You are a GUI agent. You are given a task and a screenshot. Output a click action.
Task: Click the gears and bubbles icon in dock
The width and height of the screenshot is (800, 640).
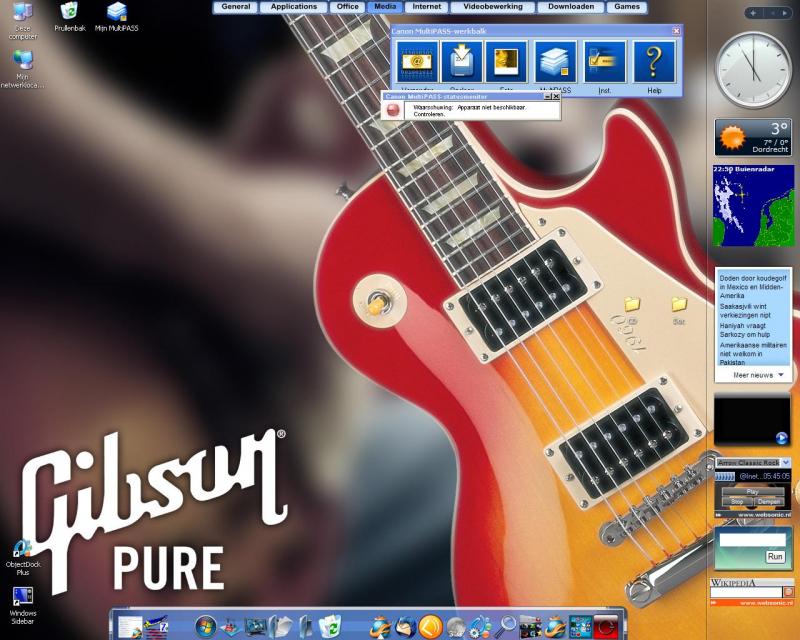(x=480, y=627)
